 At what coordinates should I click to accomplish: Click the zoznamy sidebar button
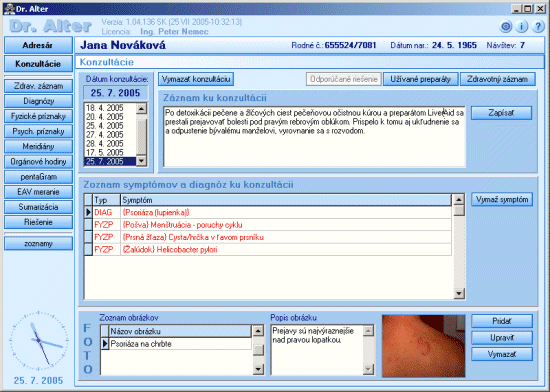pos(38,244)
